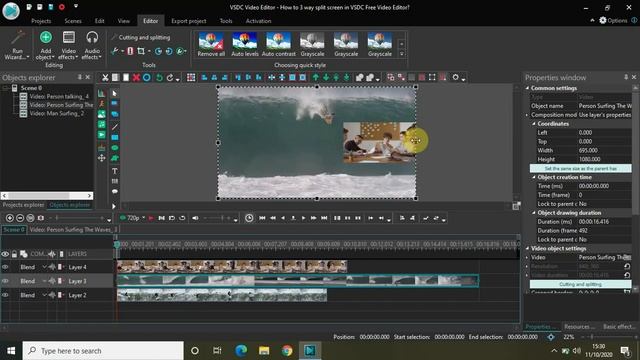Screen dimensions: 640x360
Task: Select the rectangle shape tool
Action: (115, 138)
